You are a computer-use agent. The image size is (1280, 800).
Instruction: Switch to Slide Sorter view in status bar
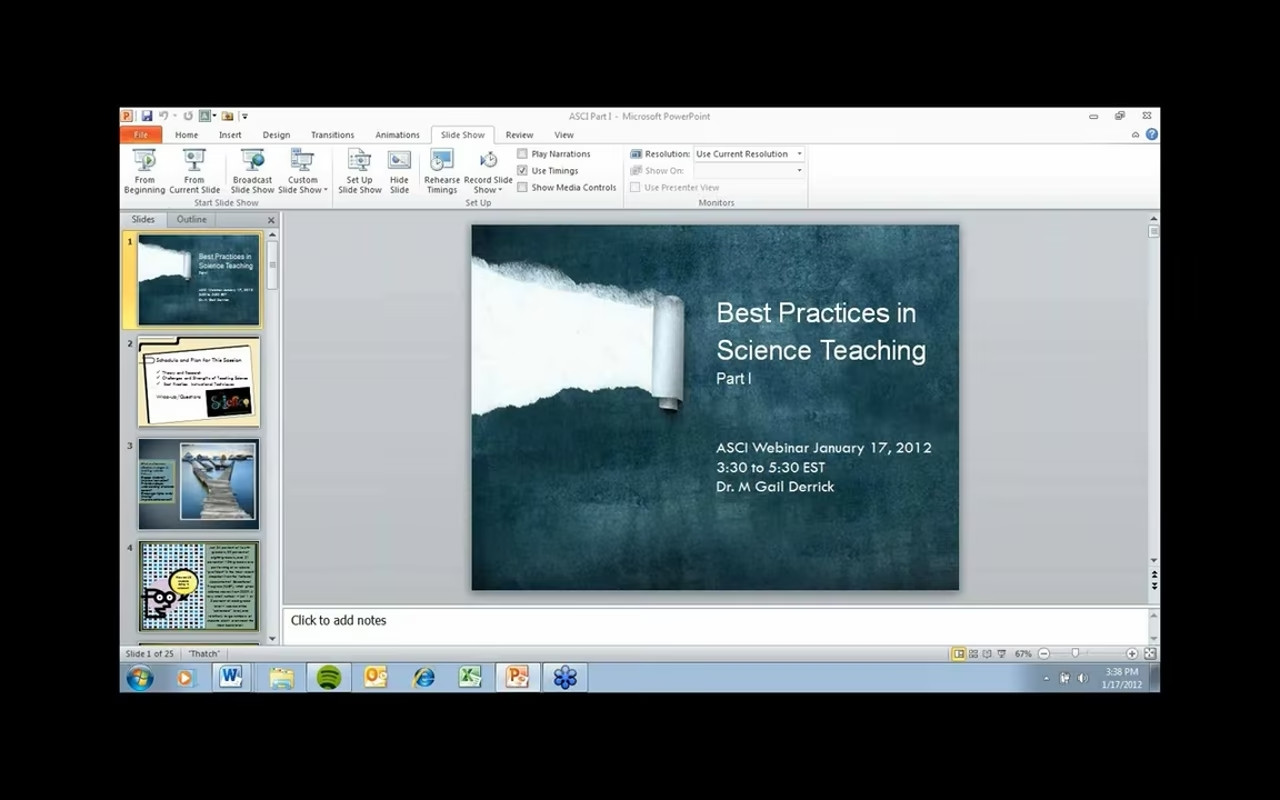tap(973, 653)
